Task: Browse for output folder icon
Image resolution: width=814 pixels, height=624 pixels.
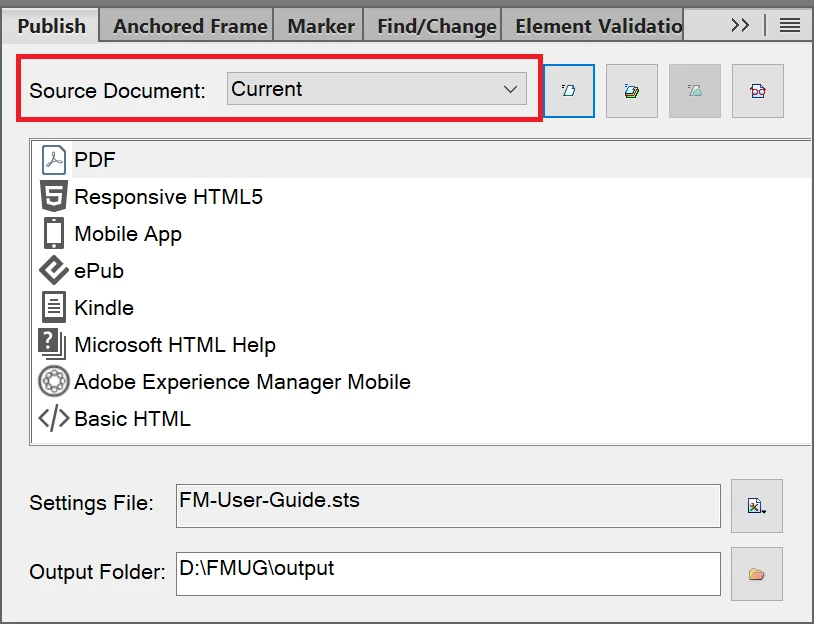Action: coord(756,574)
